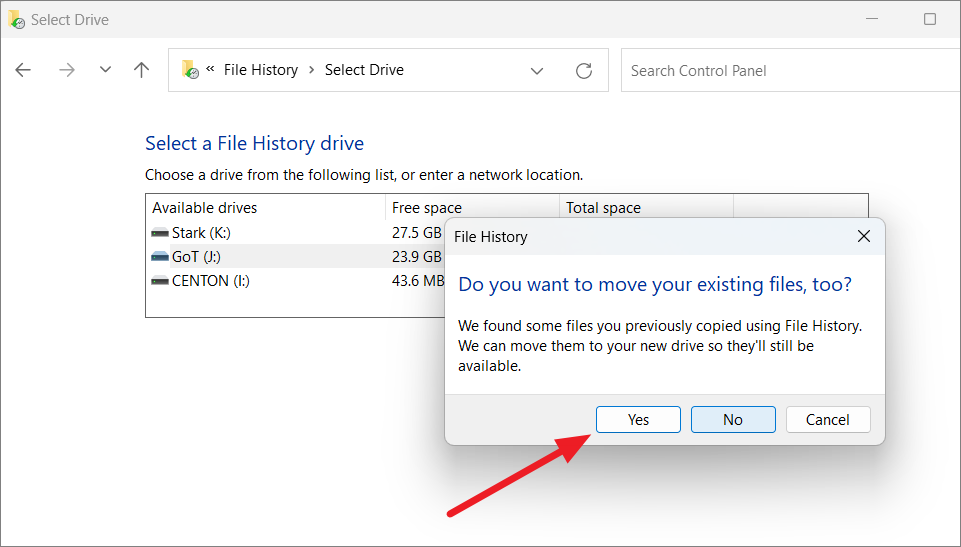Sort by the Free space column
961x547 pixels.
[427, 208]
